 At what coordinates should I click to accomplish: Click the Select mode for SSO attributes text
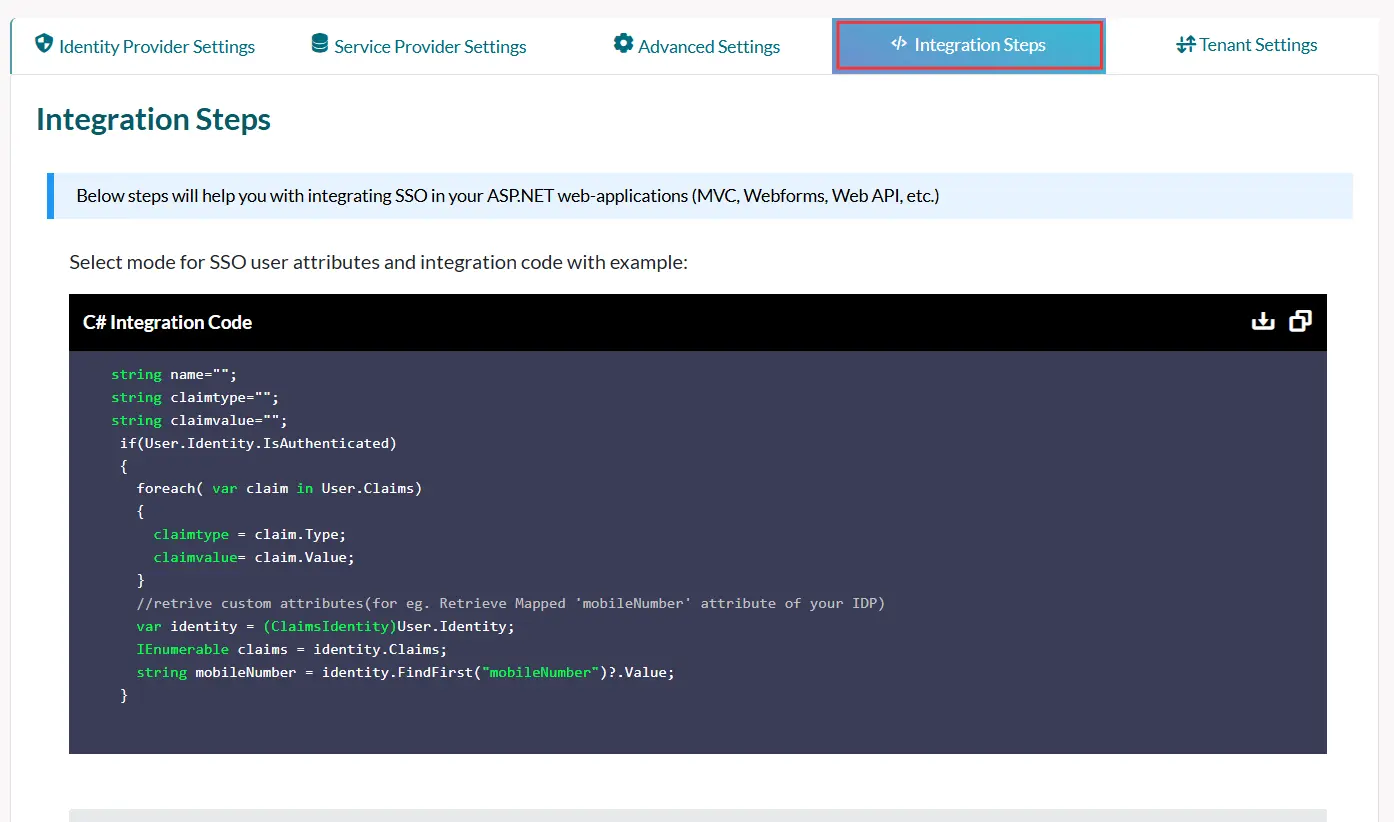point(376,262)
